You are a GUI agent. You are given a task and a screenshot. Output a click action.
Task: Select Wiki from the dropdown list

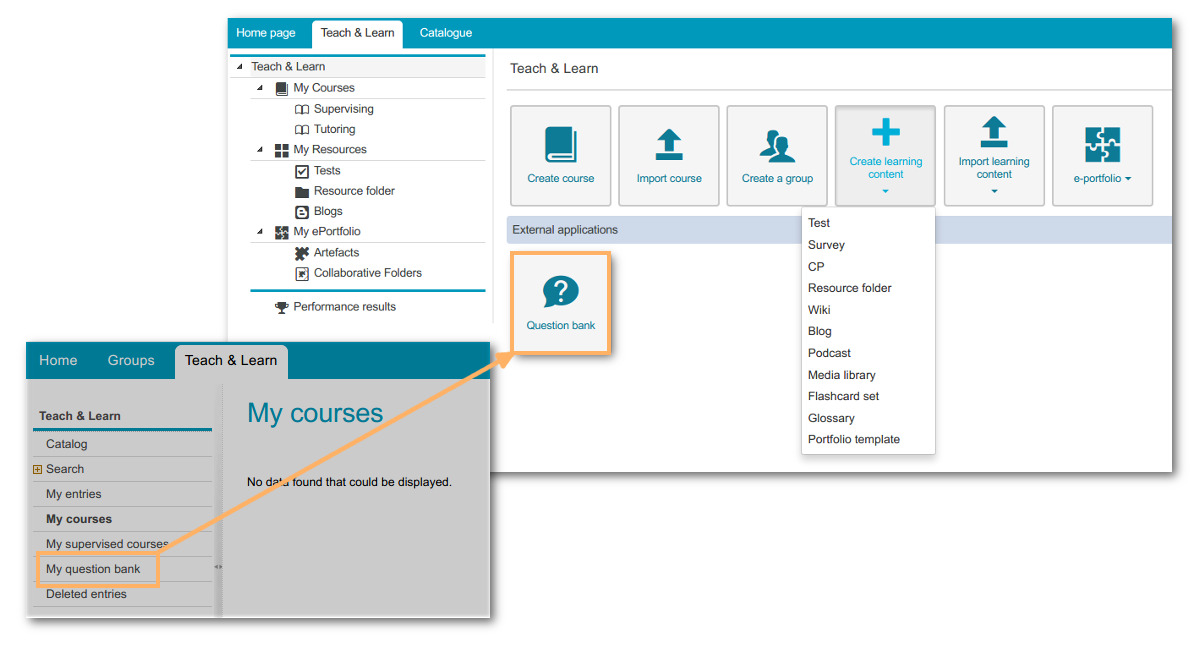819,310
